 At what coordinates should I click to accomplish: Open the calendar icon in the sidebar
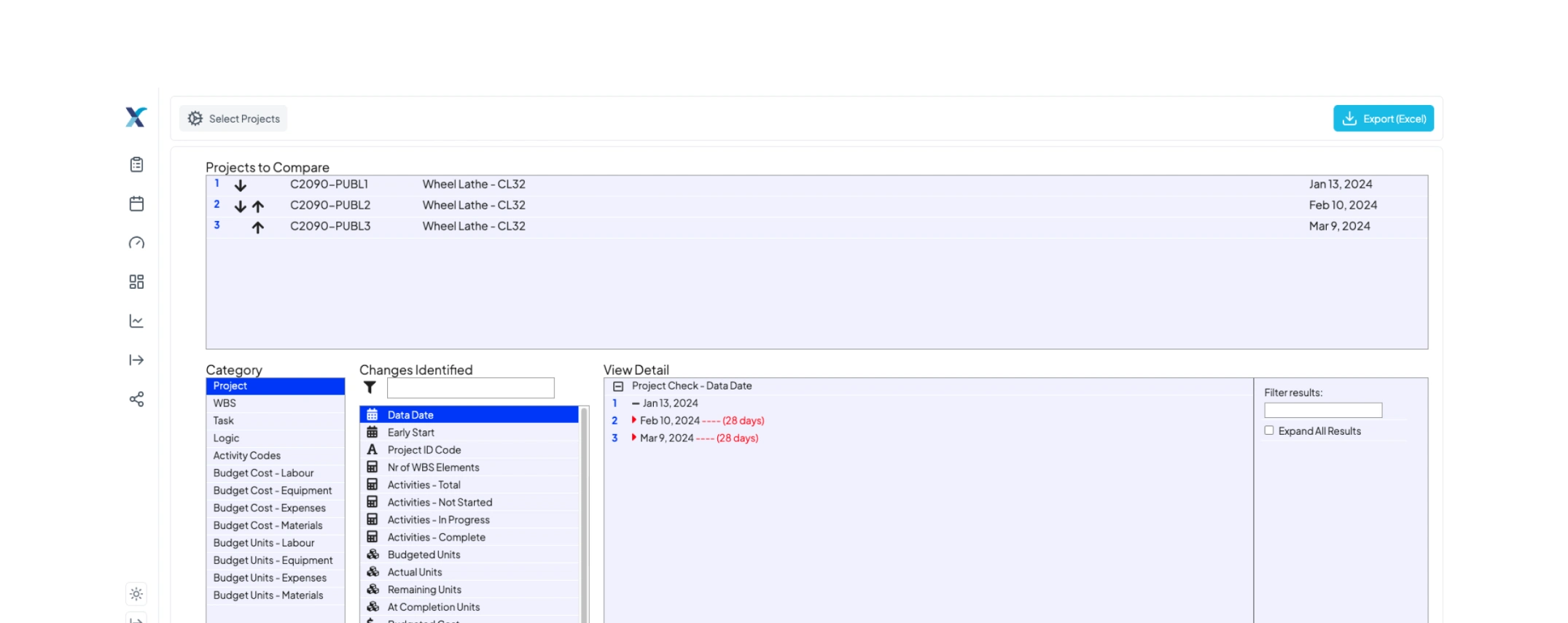[x=136, y=204]
